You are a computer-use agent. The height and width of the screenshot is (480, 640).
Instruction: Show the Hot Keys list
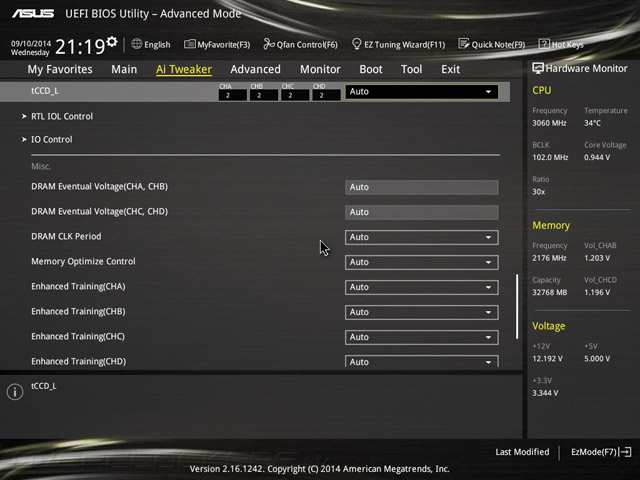click(x=561, y=44)
